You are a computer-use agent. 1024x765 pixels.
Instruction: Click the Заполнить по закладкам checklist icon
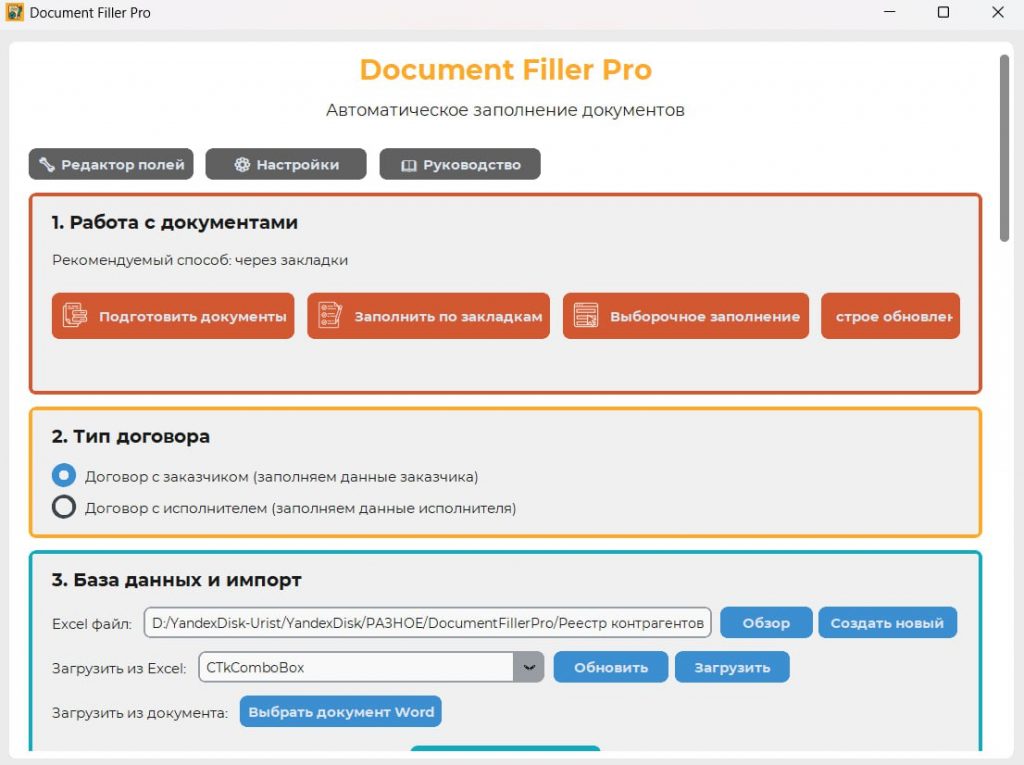[330, 316]
